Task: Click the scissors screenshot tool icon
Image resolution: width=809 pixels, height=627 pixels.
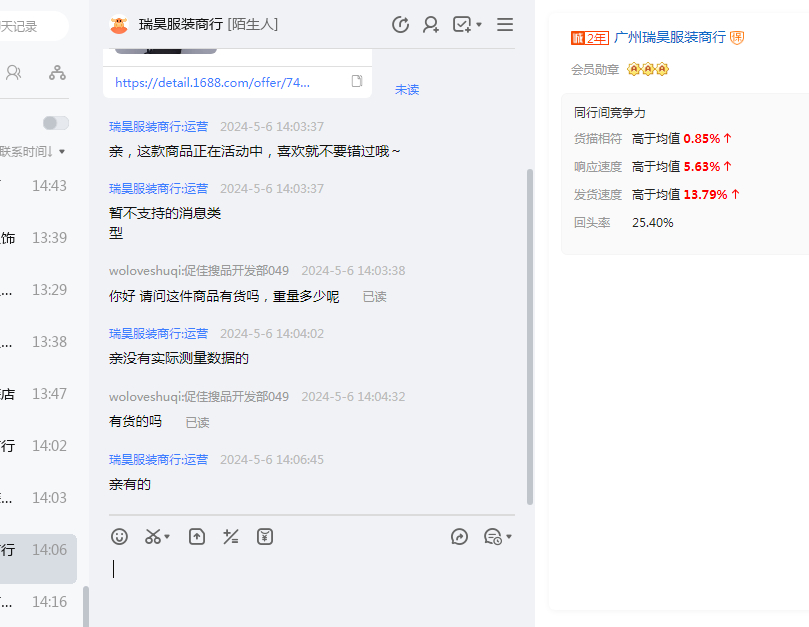Action: tap(153, 537)
